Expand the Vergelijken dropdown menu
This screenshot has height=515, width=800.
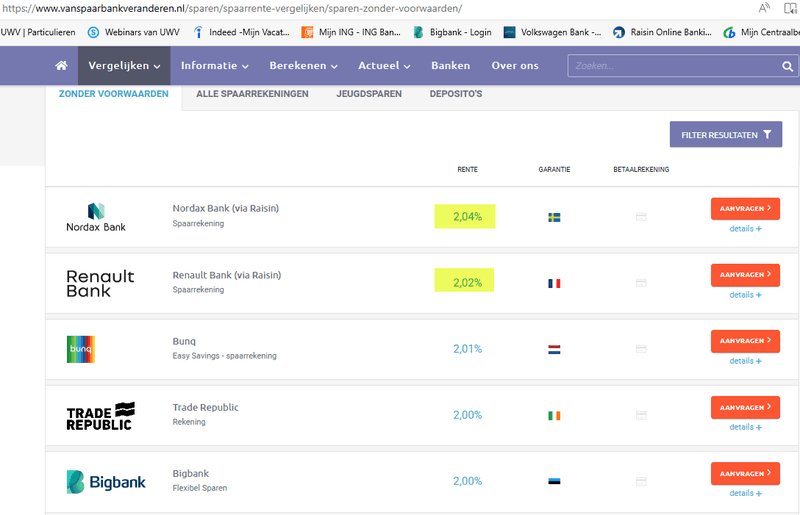coord(125,66)
